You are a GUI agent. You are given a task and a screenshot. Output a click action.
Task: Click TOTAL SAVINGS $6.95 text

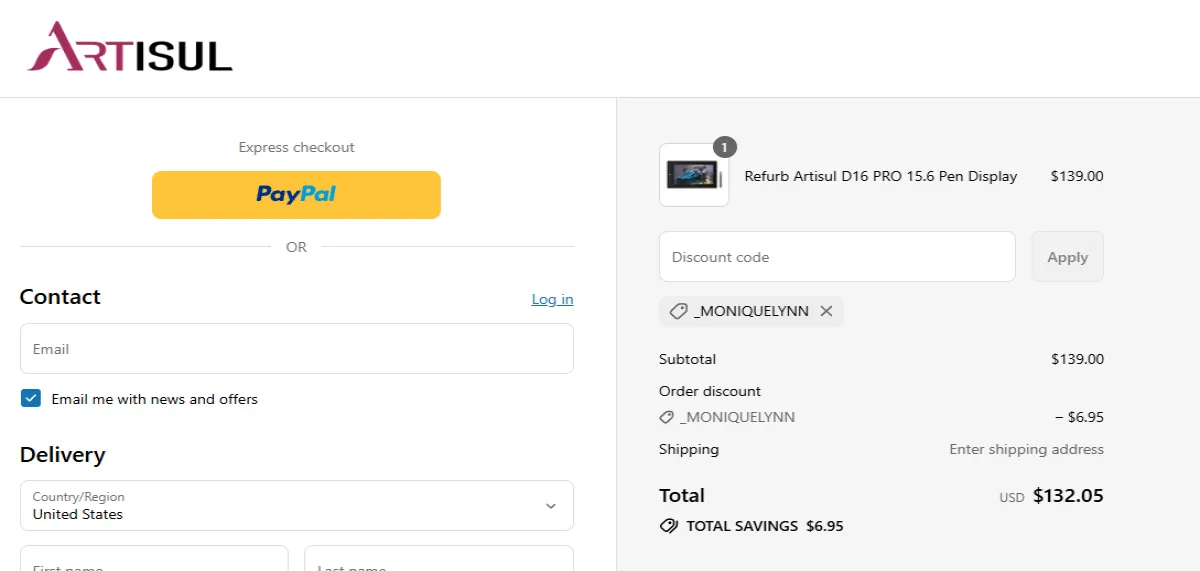765,526
